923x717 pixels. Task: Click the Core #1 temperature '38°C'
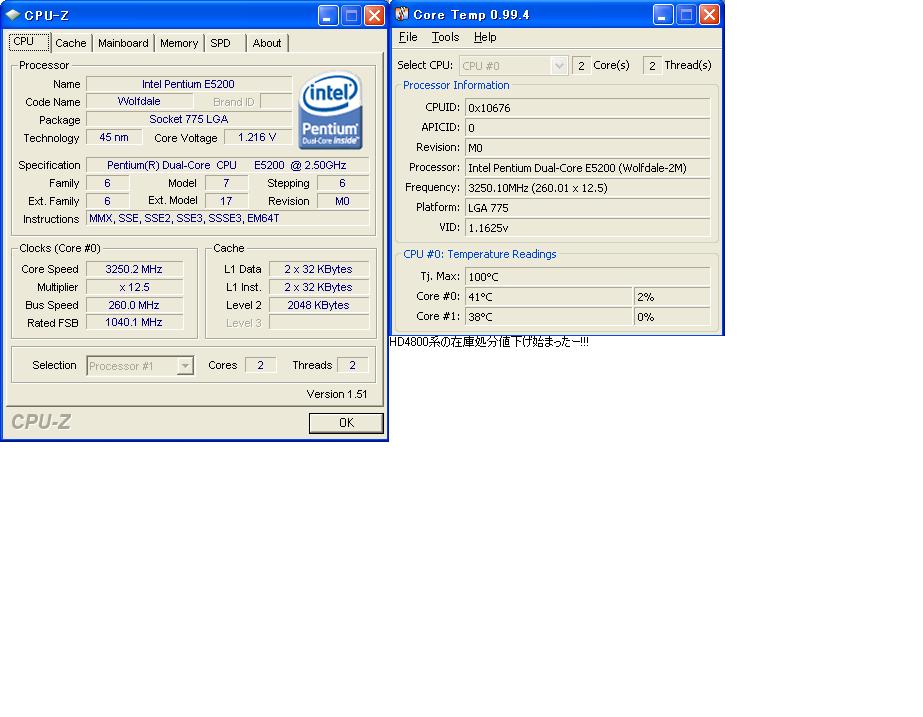[549, 317]
